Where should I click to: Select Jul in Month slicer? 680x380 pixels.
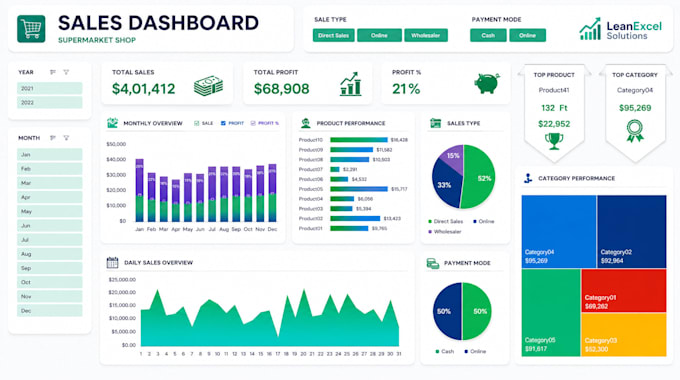click(49, 240)
